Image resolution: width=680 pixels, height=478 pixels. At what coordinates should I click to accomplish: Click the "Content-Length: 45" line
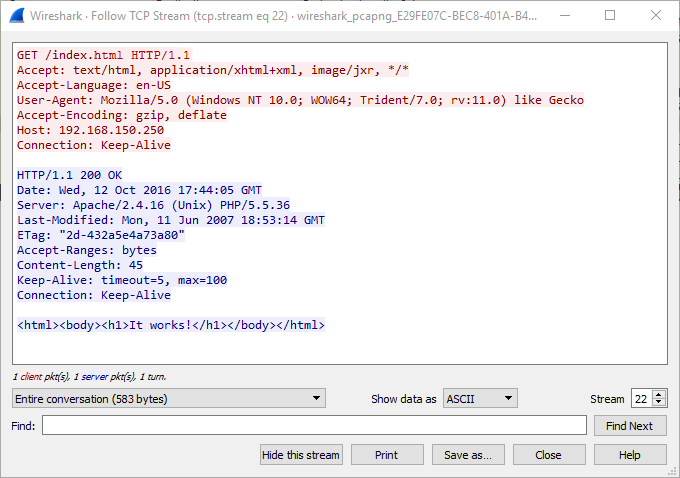(x=80, y=265)
